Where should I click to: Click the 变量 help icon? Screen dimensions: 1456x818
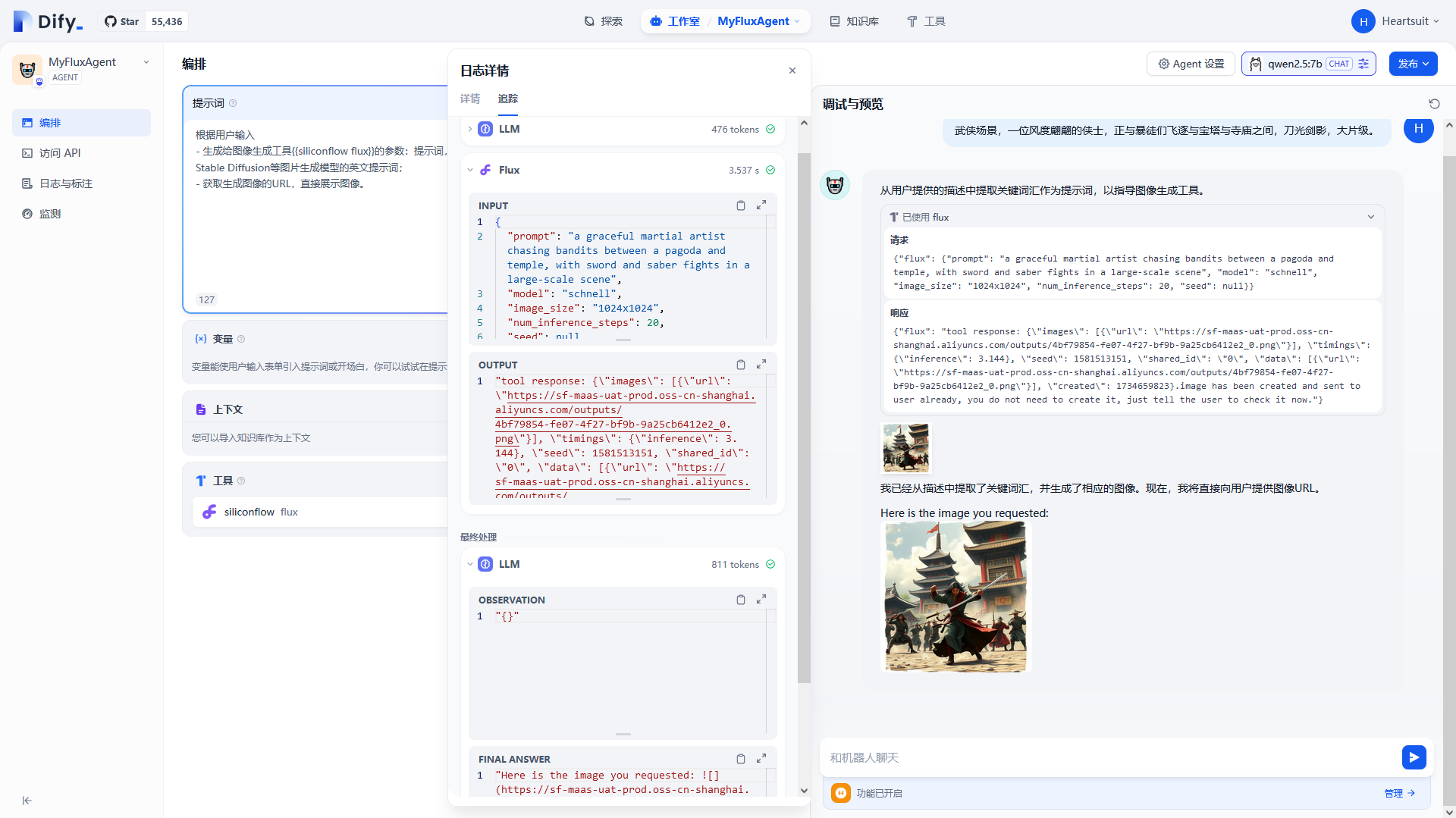pos(241,339)
